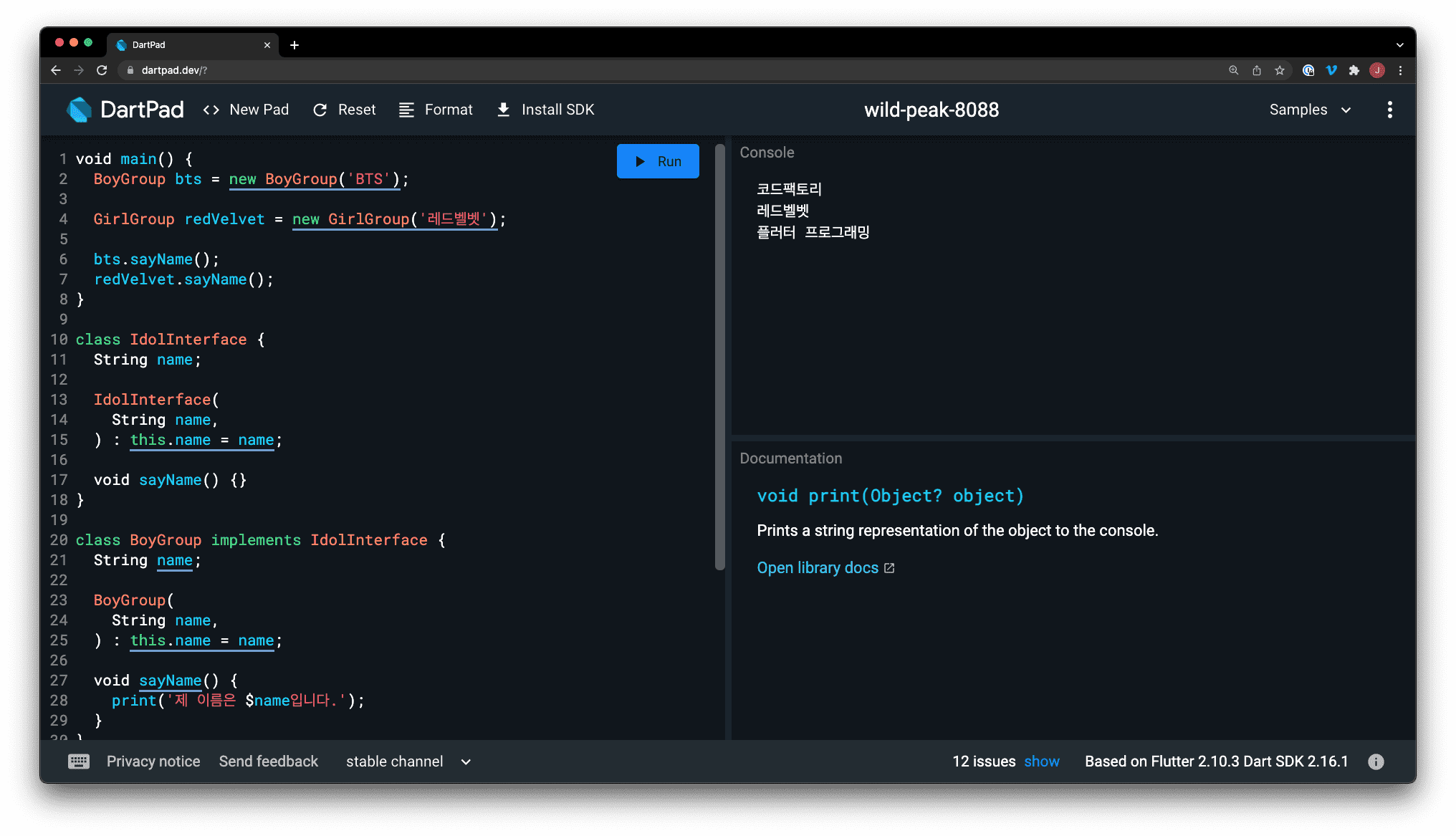Click the Flutter SDK version text

coord(1217,761)
